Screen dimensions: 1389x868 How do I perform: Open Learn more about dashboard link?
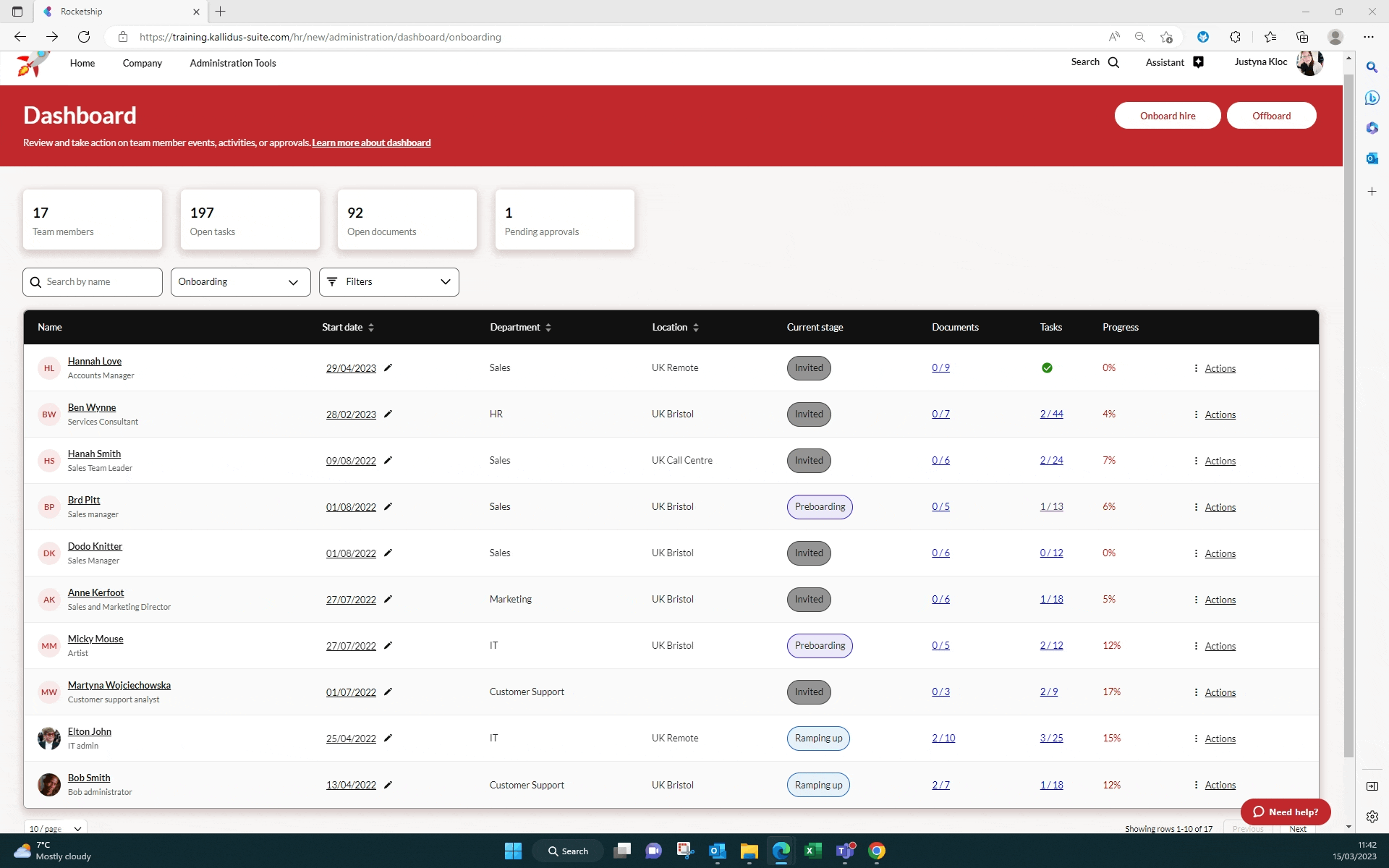coord(371,142)
